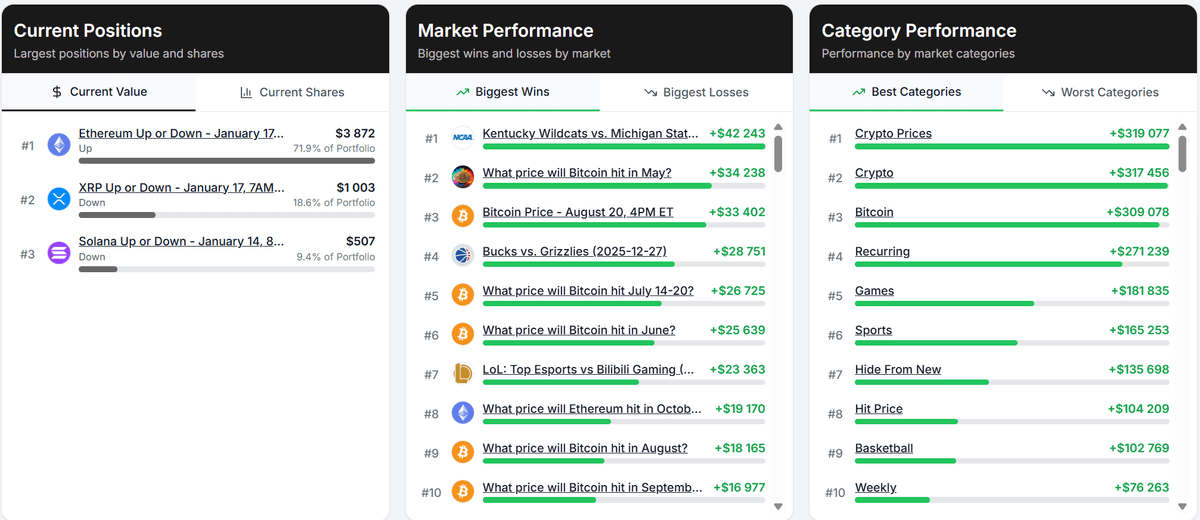Click the Ethereum icon for Ethereum October market
The image size is (1200, 520).
[x=463, y=413]
